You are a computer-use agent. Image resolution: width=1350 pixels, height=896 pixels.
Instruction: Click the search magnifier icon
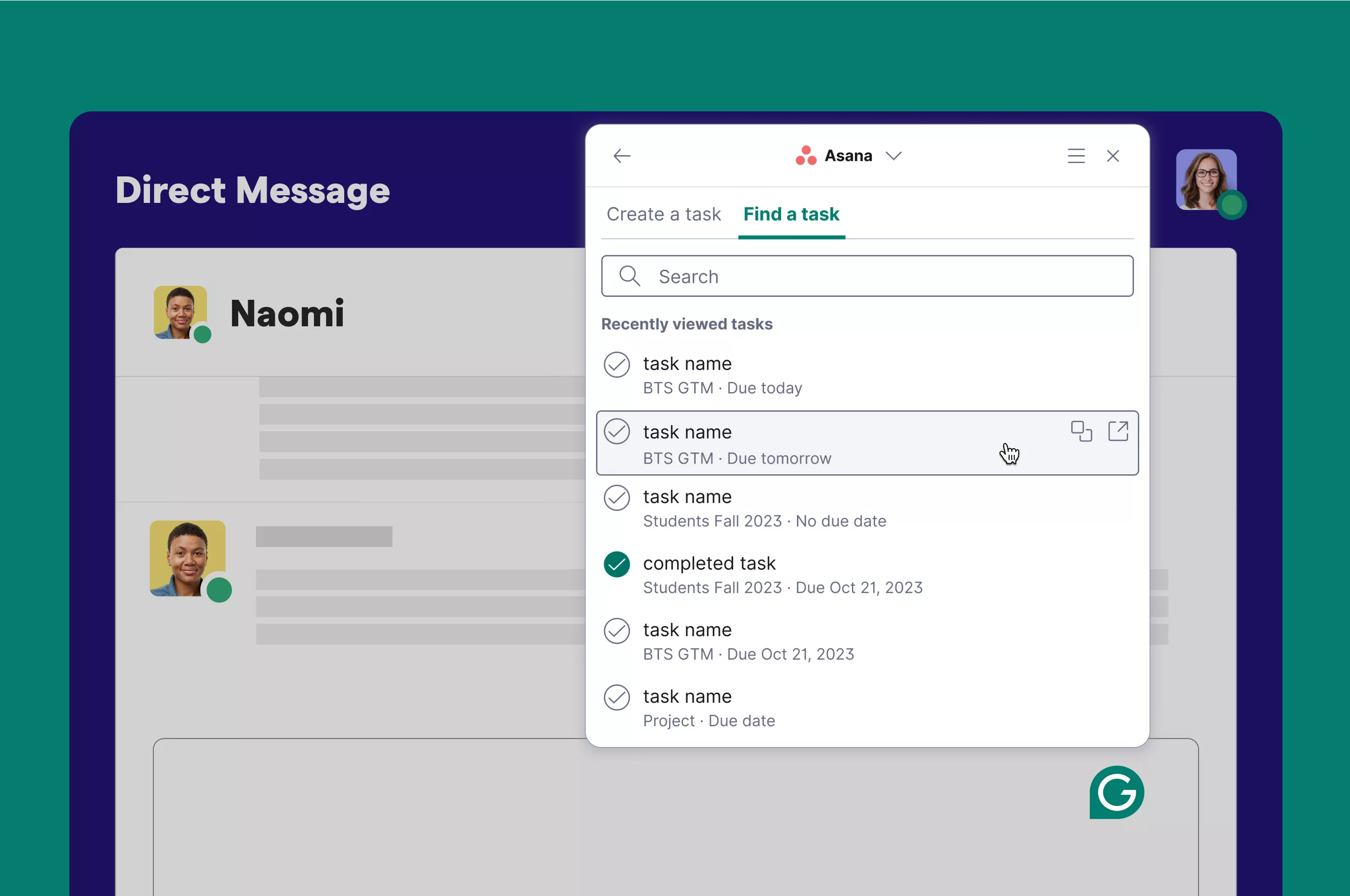pyautogui.click(x=631, y=276)
